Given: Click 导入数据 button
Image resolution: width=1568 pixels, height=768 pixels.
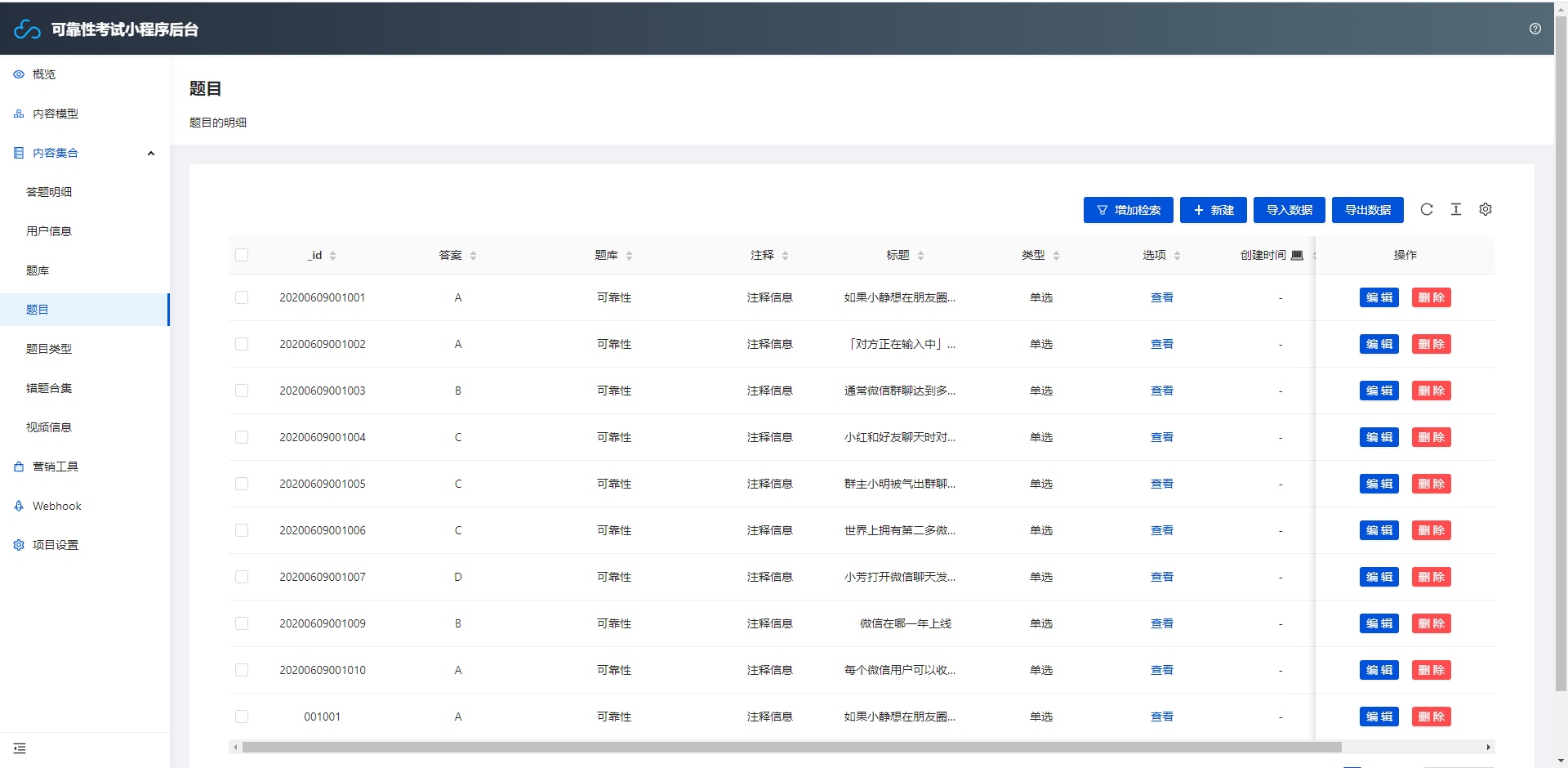Looking at the screenshot, I should [x=1290, y=210].
